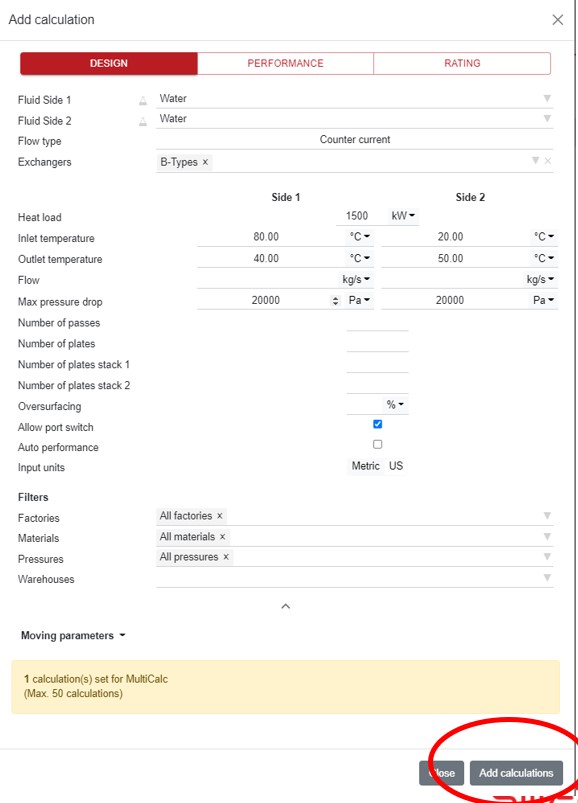Switch to the RATING tab

pos(462,63)
